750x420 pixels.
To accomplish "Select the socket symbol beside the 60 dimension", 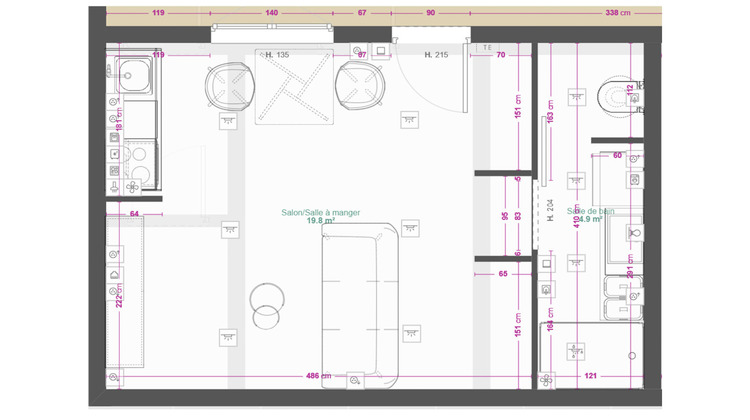I will 635,158.
